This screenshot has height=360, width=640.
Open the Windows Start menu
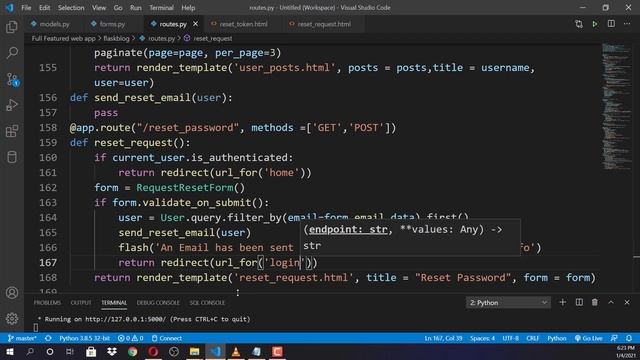pos(10,351)
